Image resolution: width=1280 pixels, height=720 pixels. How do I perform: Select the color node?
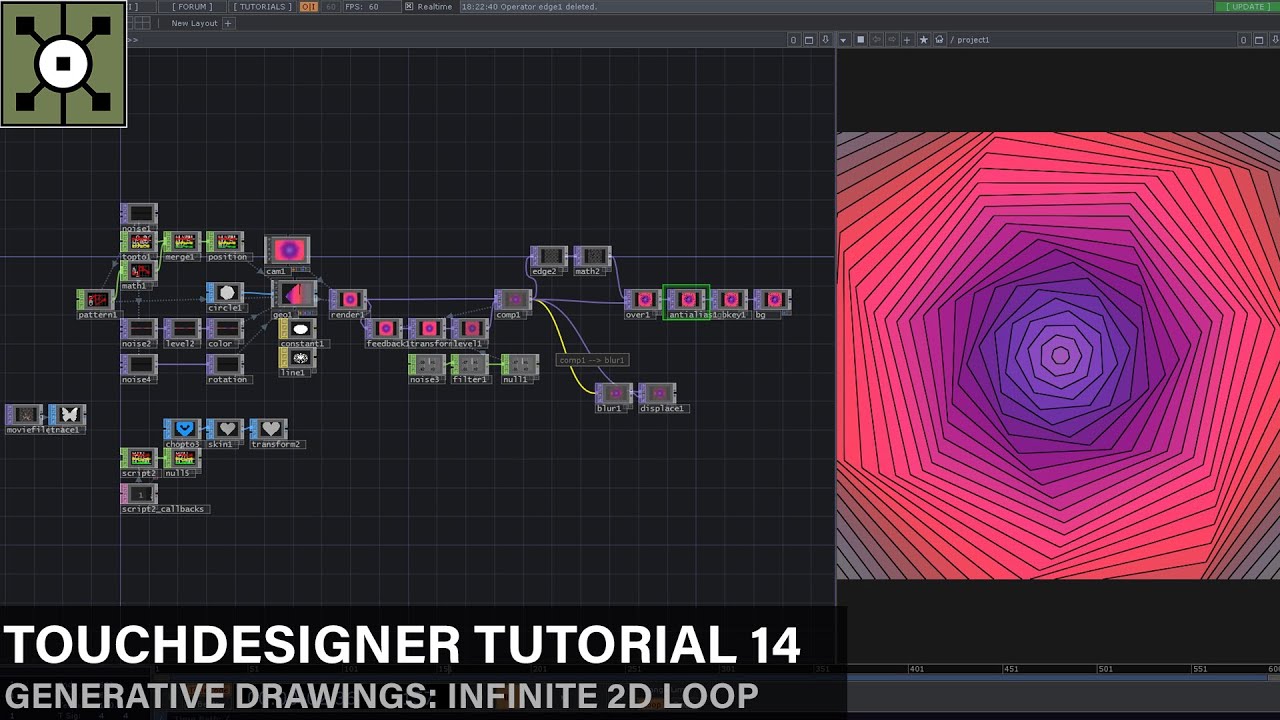225,329
